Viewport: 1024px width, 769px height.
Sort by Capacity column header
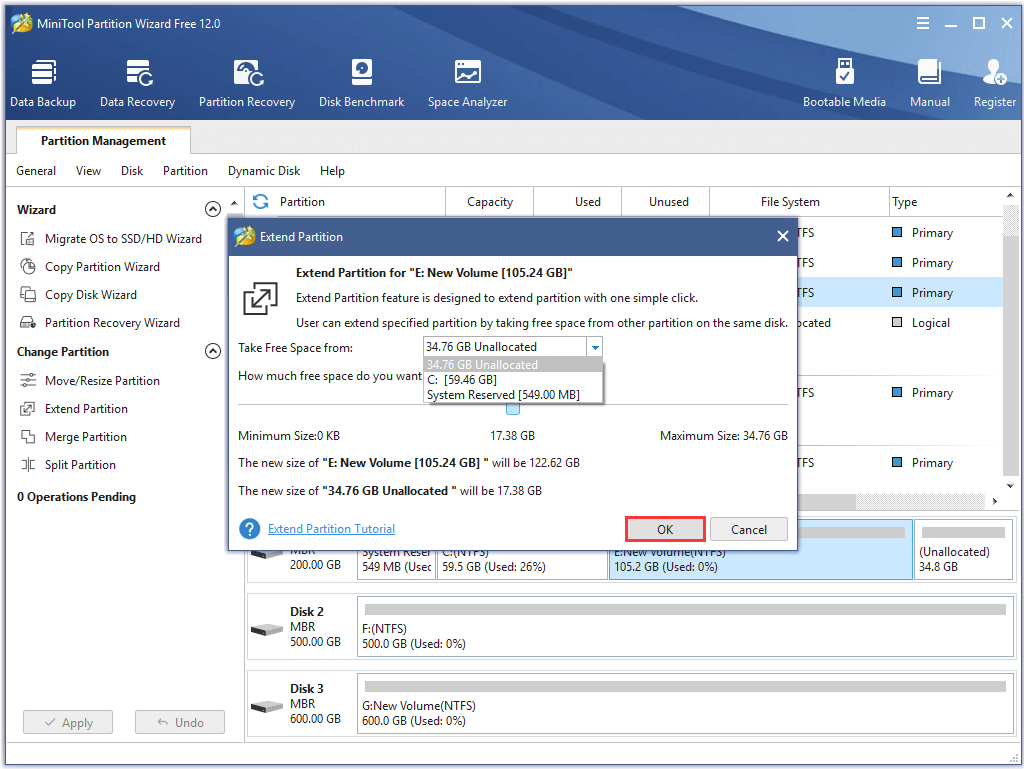[x=490, y=202]
